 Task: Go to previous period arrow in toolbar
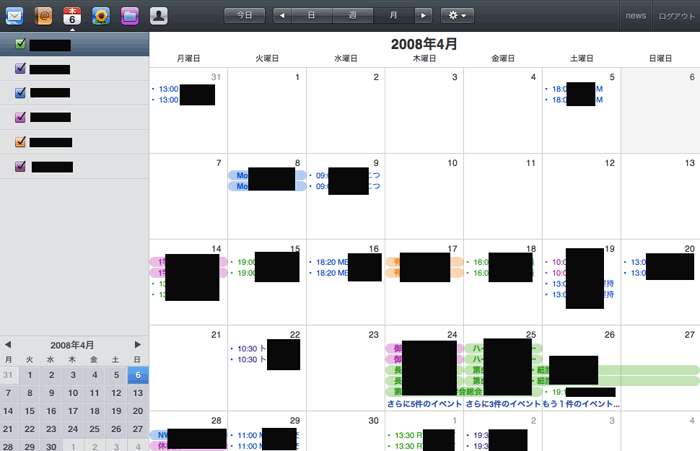click(x=282, y=15)
